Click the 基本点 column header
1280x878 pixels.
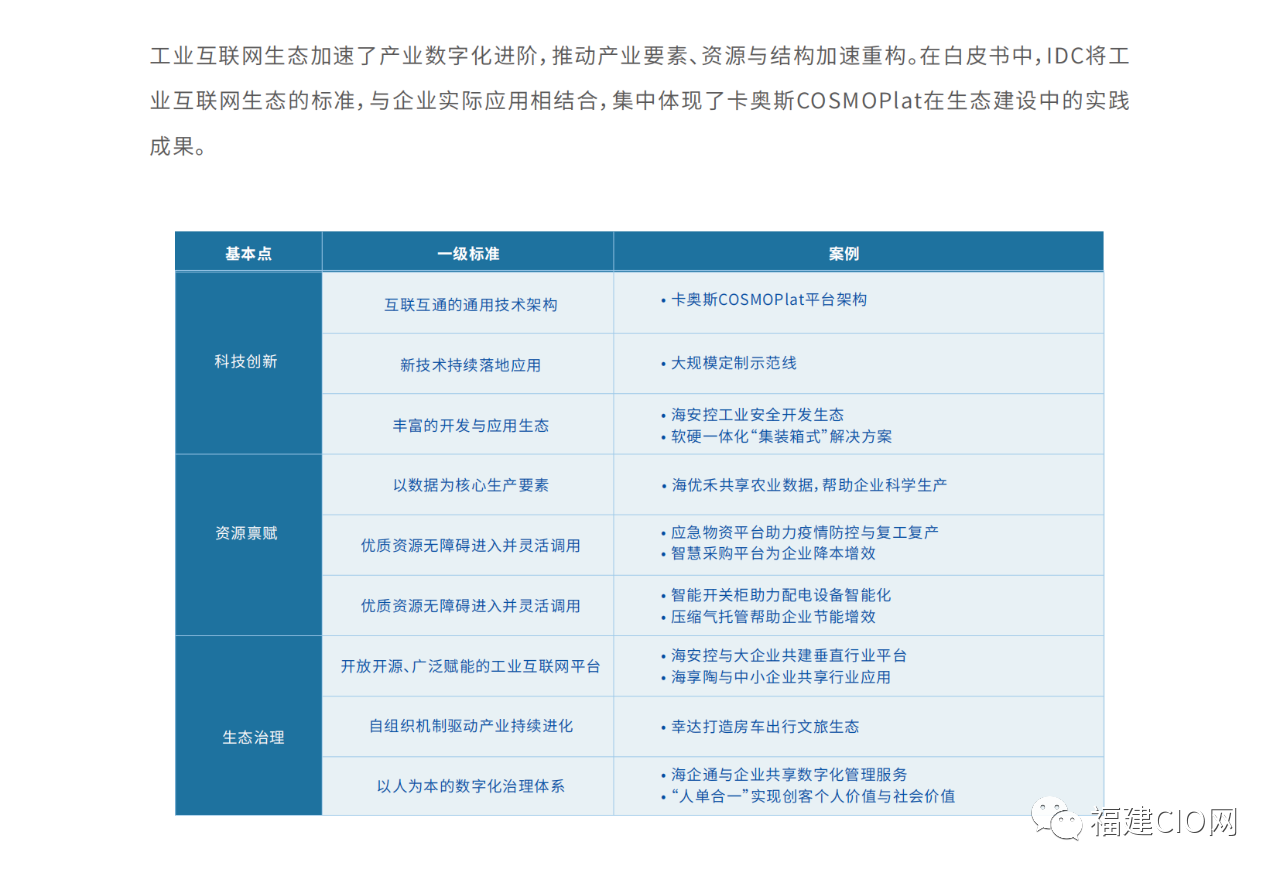248,253
